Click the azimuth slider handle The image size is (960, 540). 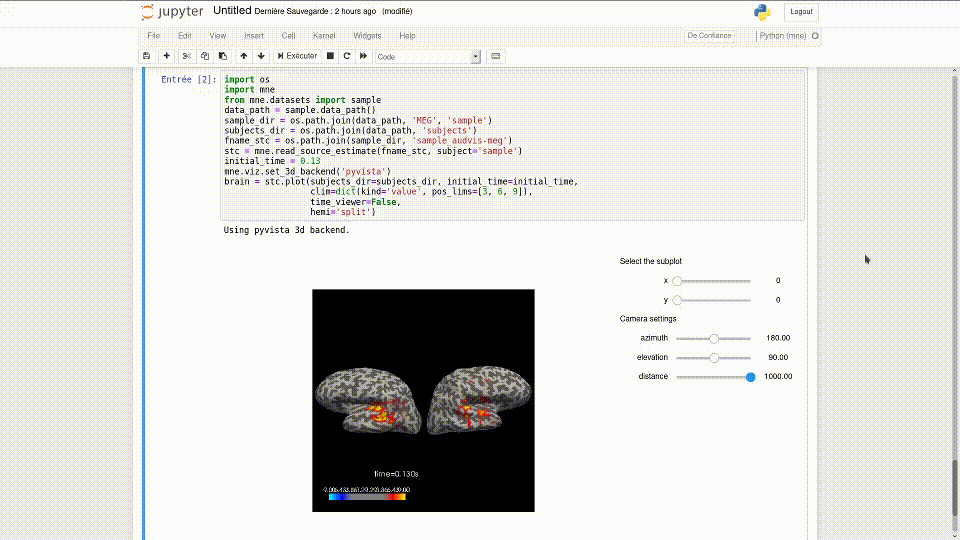tap(714, 339)
